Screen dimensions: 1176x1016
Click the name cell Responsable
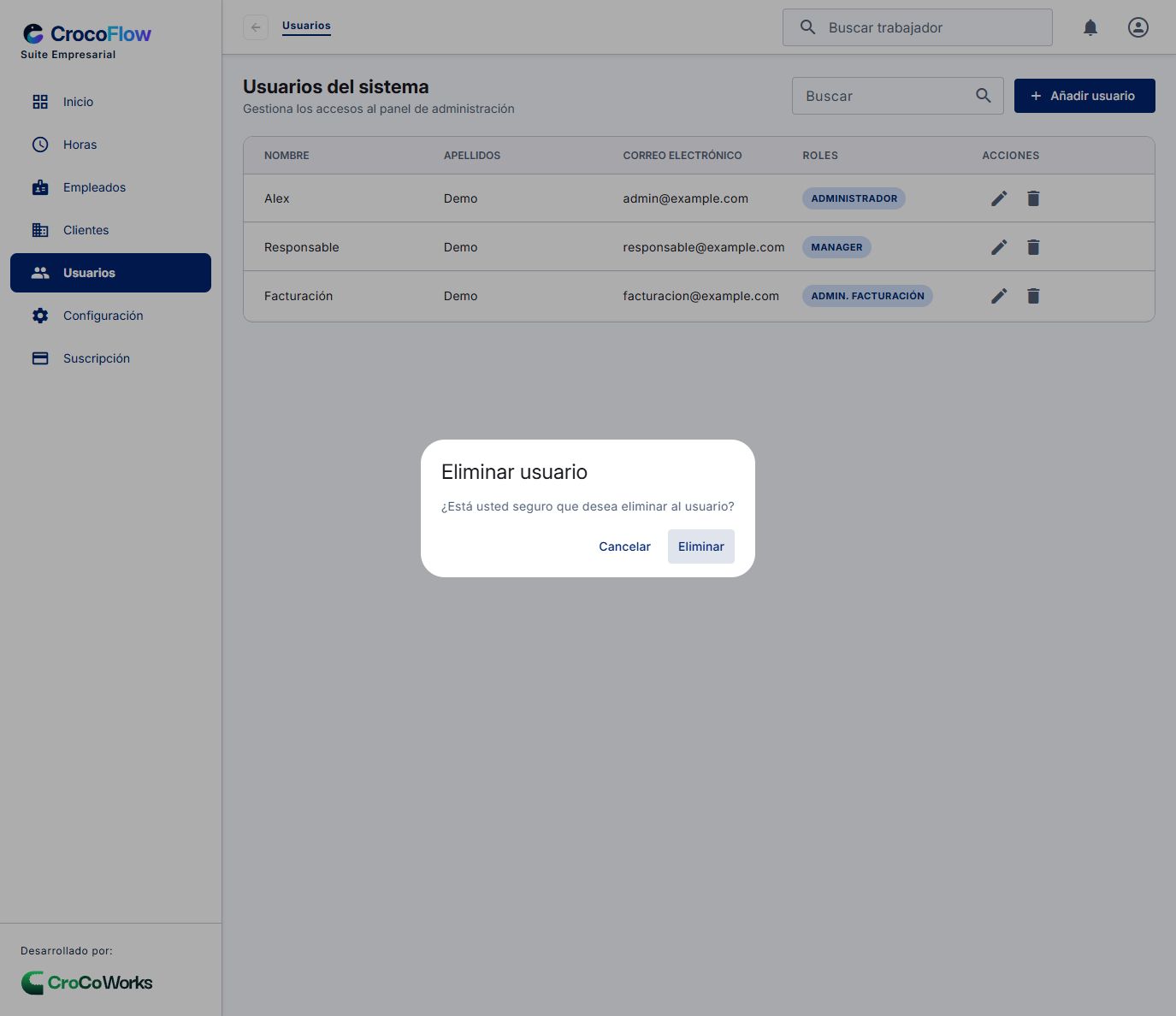tap(302, 247)
